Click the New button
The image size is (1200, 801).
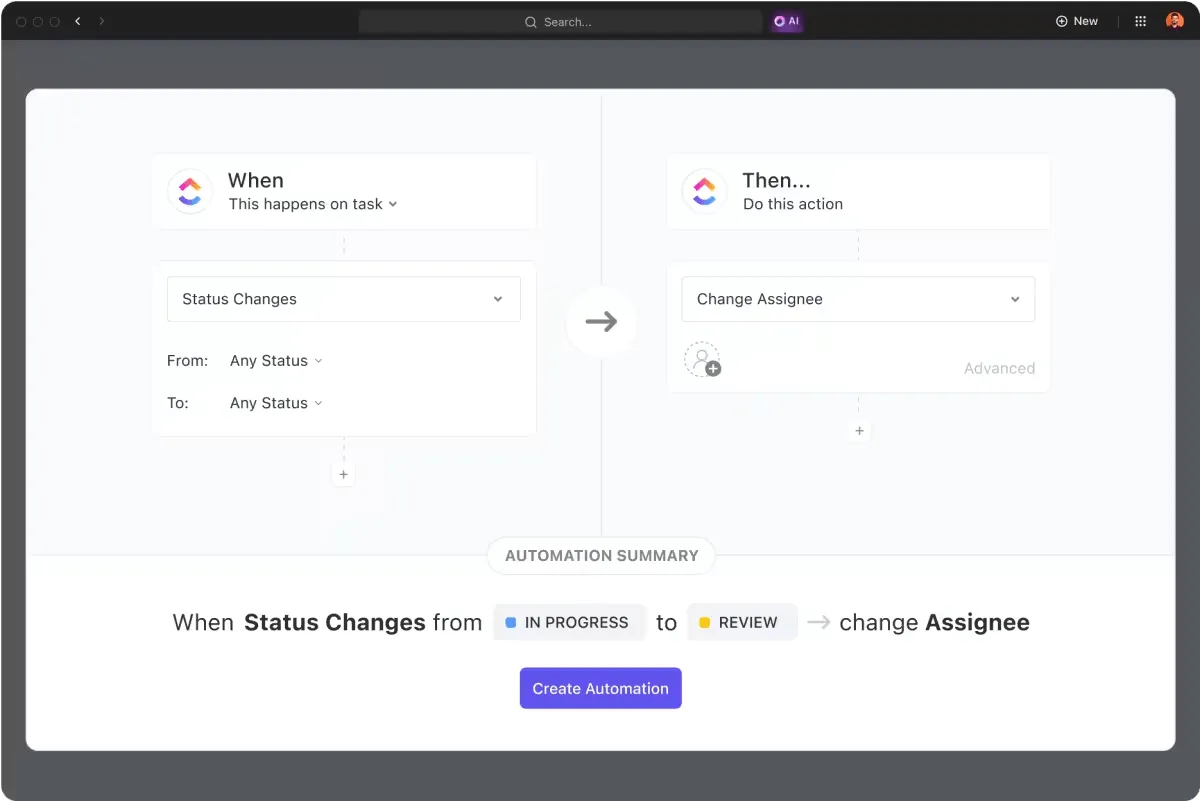point(1077,21)
